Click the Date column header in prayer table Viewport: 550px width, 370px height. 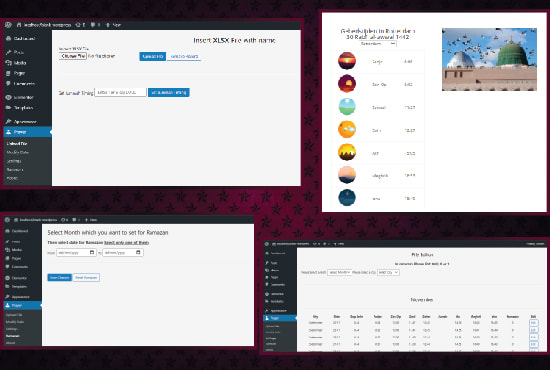[x=336, y=316]
